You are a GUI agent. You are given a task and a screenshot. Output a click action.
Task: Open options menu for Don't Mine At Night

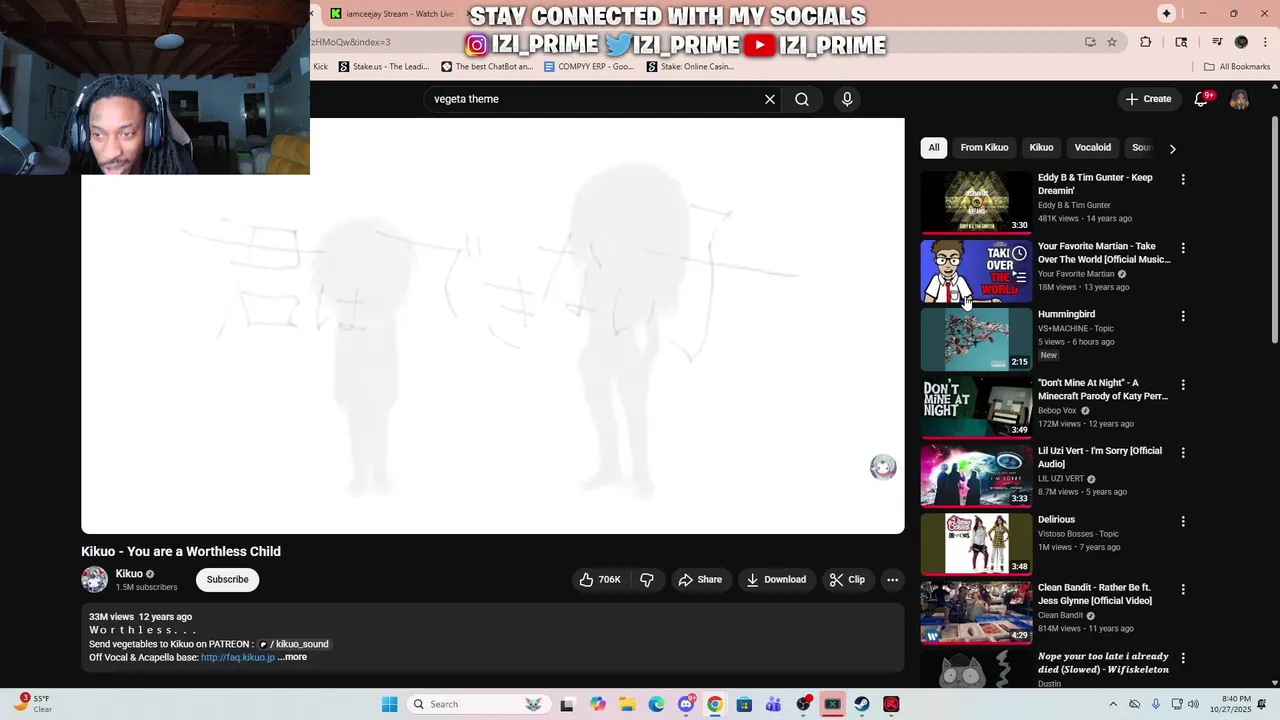coord(1183,385)
